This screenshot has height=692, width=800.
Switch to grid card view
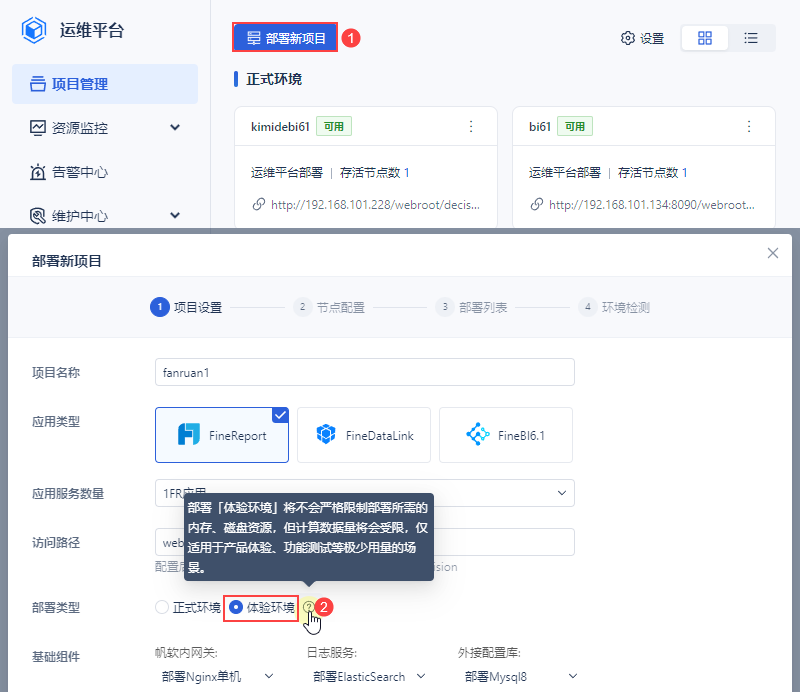705,38
